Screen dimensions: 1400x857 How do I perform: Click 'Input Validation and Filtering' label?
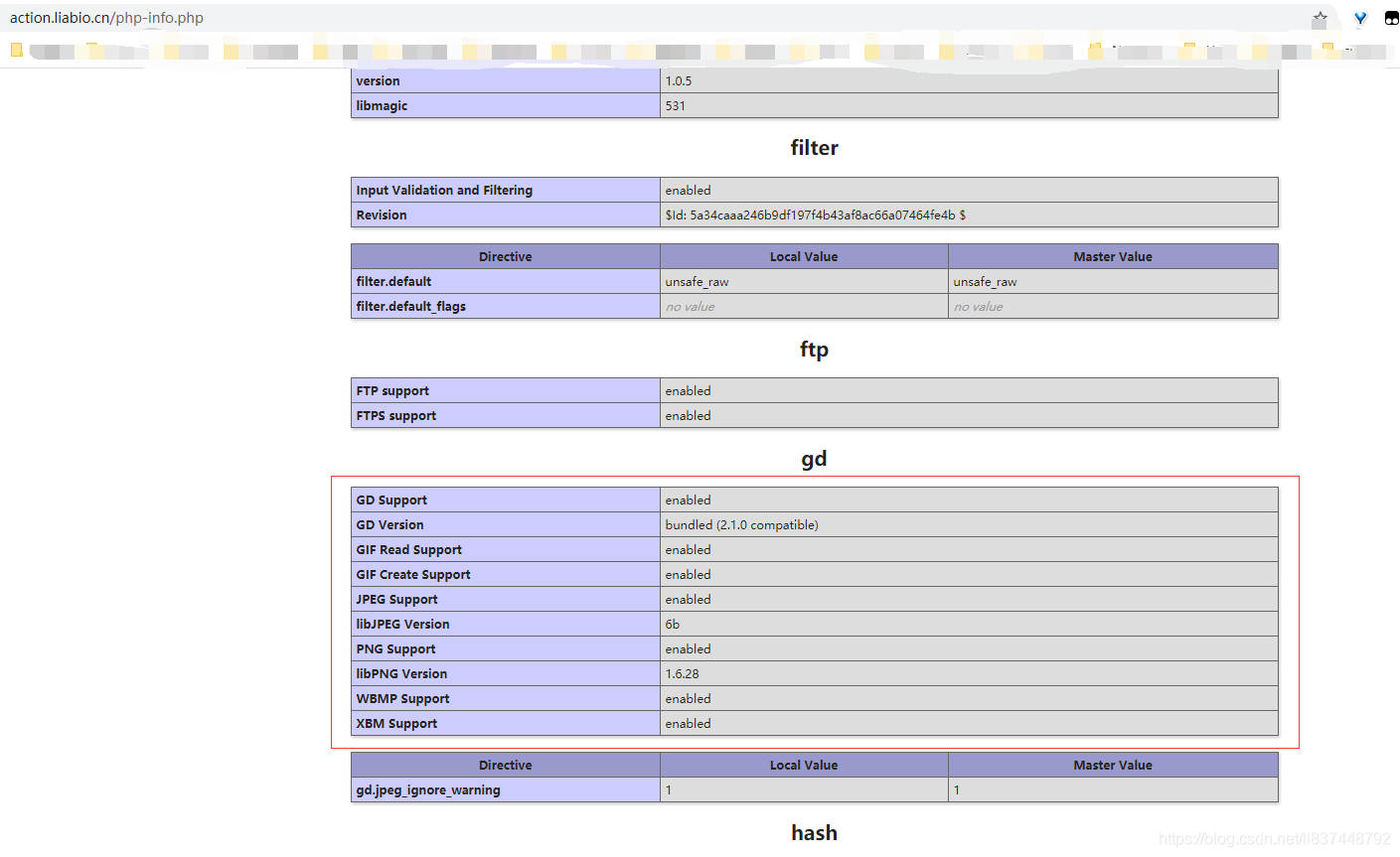(444, 191)
